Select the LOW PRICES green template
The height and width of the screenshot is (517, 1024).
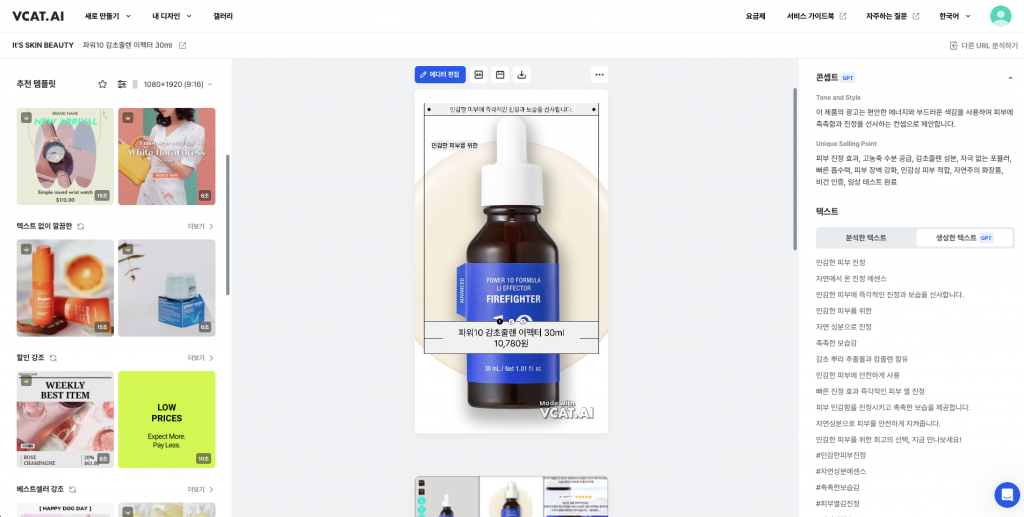167,420
